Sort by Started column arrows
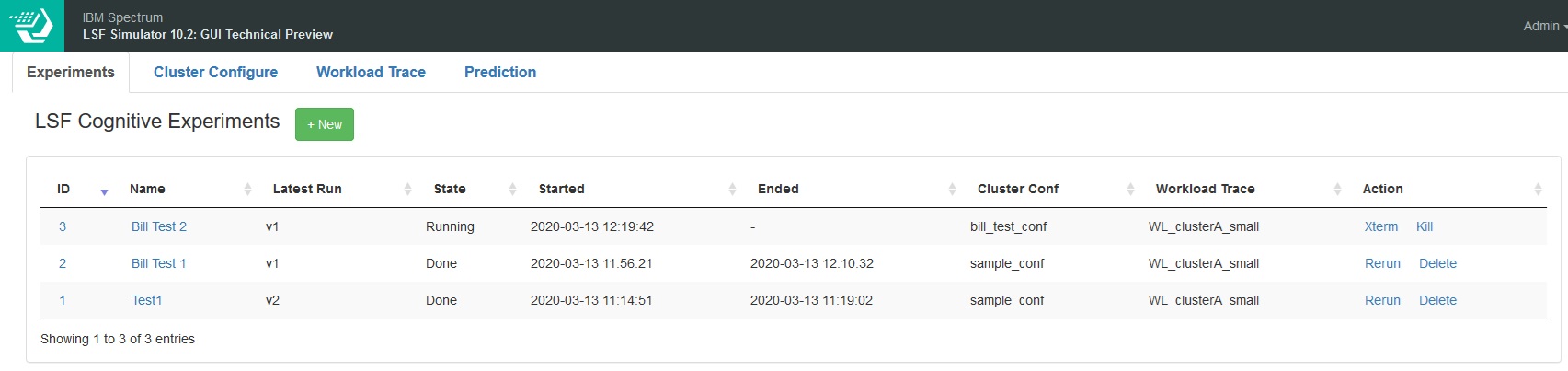This screenshot has width=1568, height=371. click(x=732, y=189)
